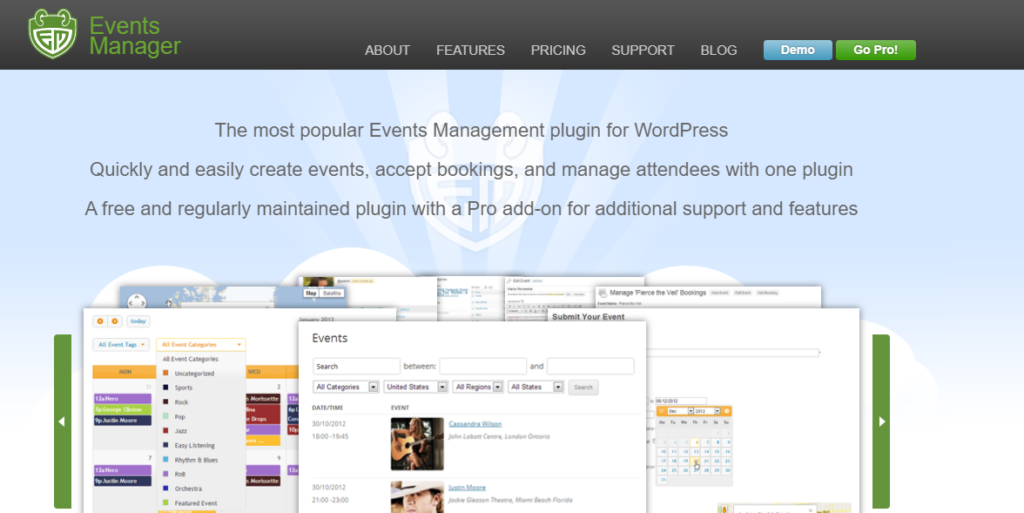Open the Justin Moore event link
Screen dimensions: 1024x513
[x=467, y=488]
